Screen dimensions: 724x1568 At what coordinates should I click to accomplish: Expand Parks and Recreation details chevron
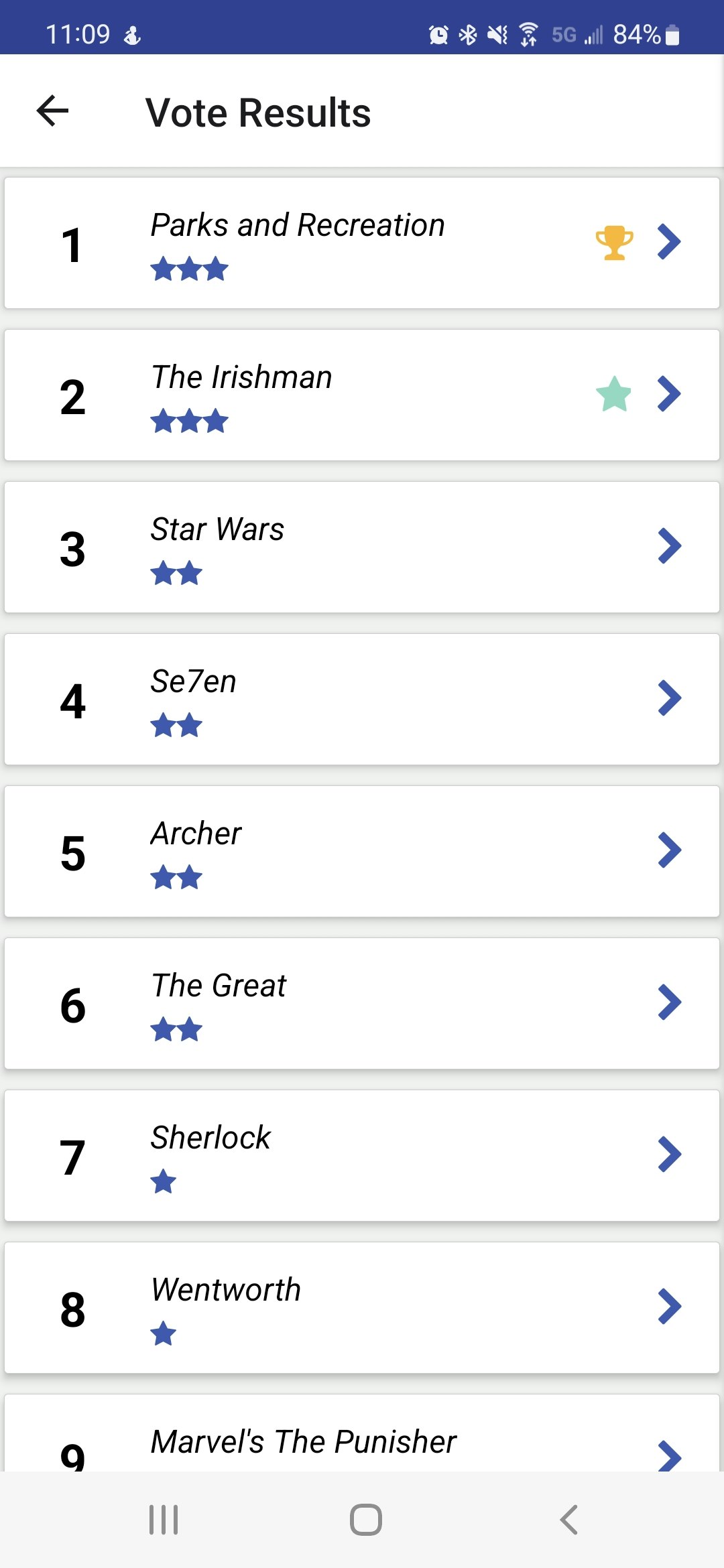tap(669, 242)
